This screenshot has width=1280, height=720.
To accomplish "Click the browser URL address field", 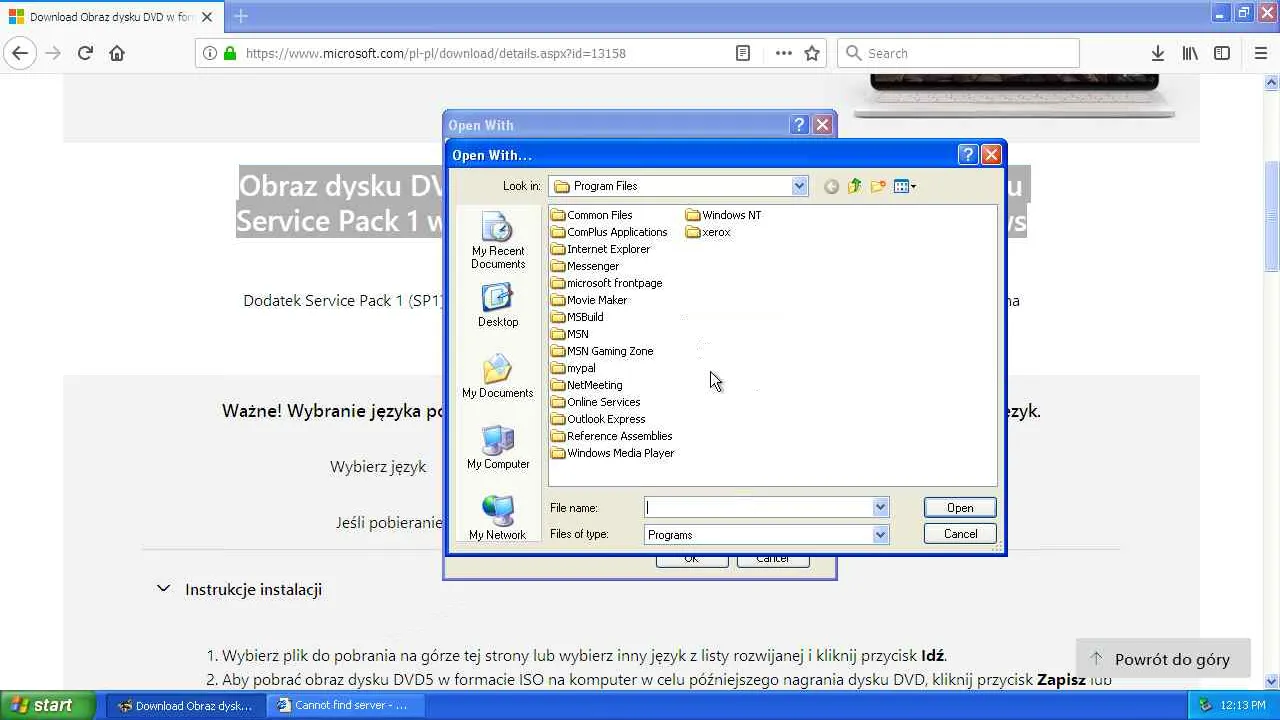I will 485,53.
